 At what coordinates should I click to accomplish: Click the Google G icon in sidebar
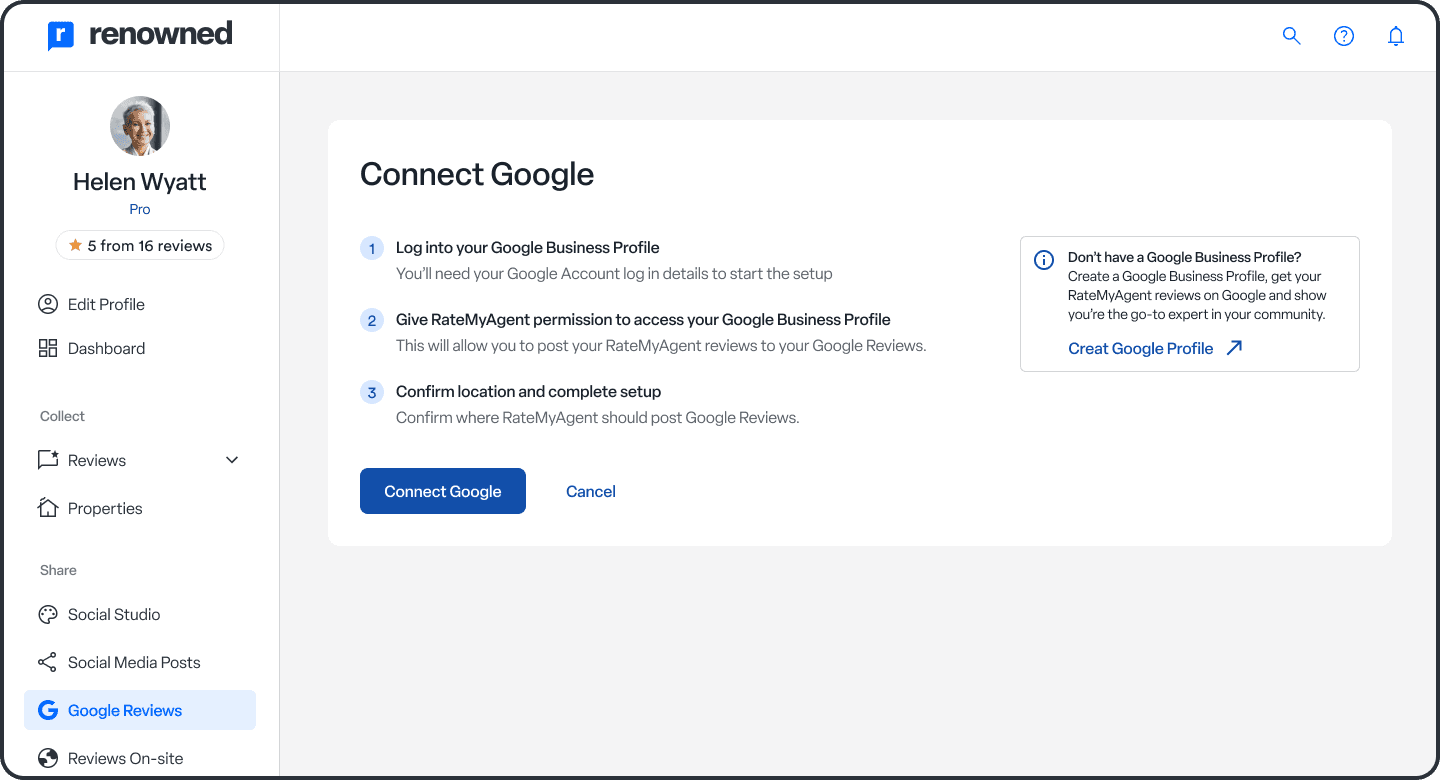48,710
